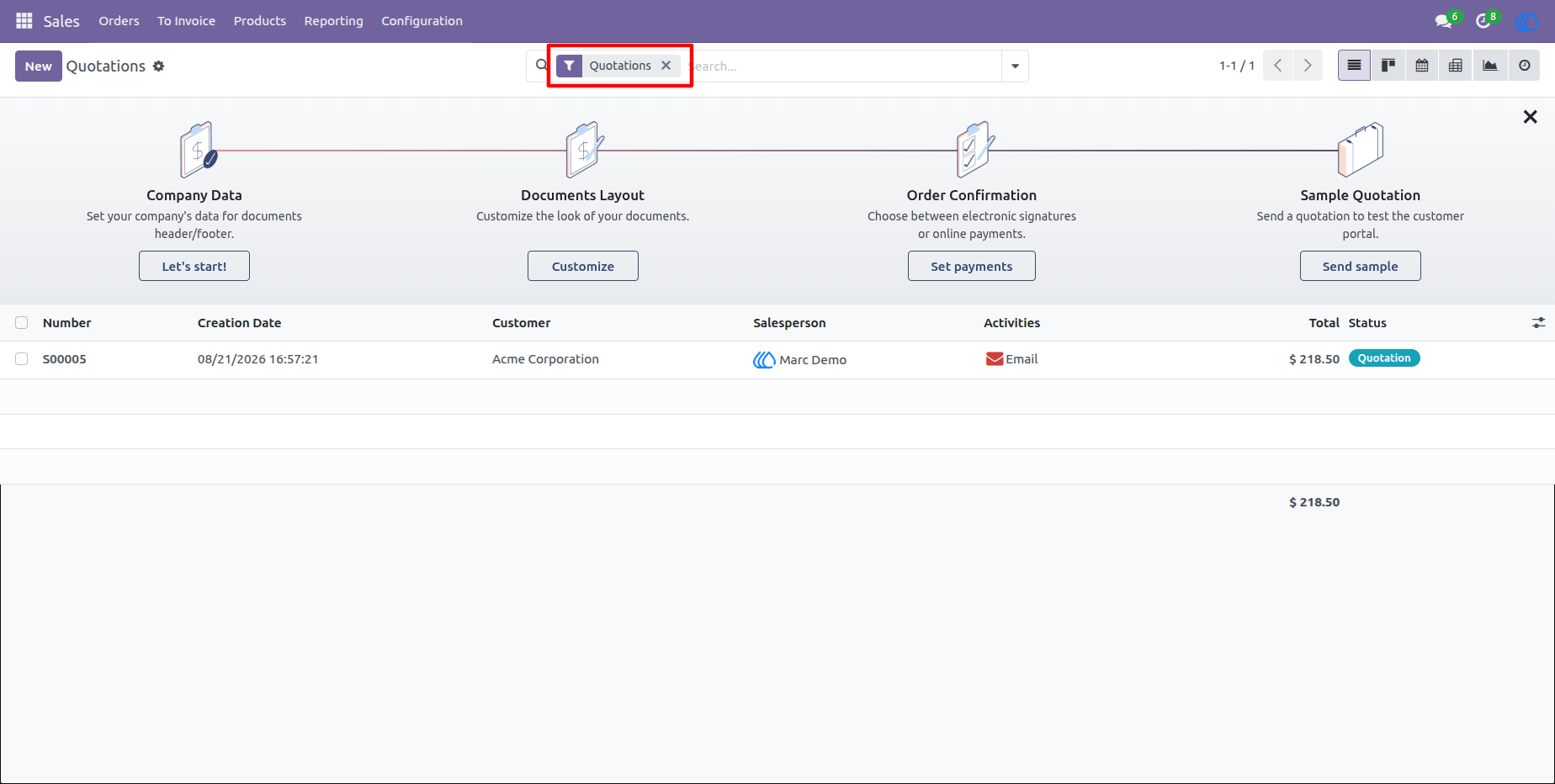Click the Quotations gear settings icon
This screenshot has height=784, width=1555.
(x=159, y=66)
